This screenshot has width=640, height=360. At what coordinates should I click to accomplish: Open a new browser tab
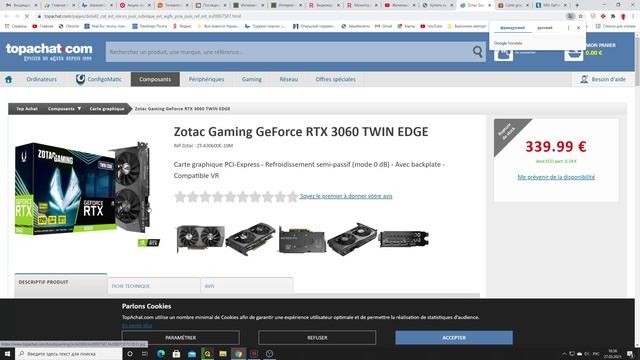pos(577,5)
